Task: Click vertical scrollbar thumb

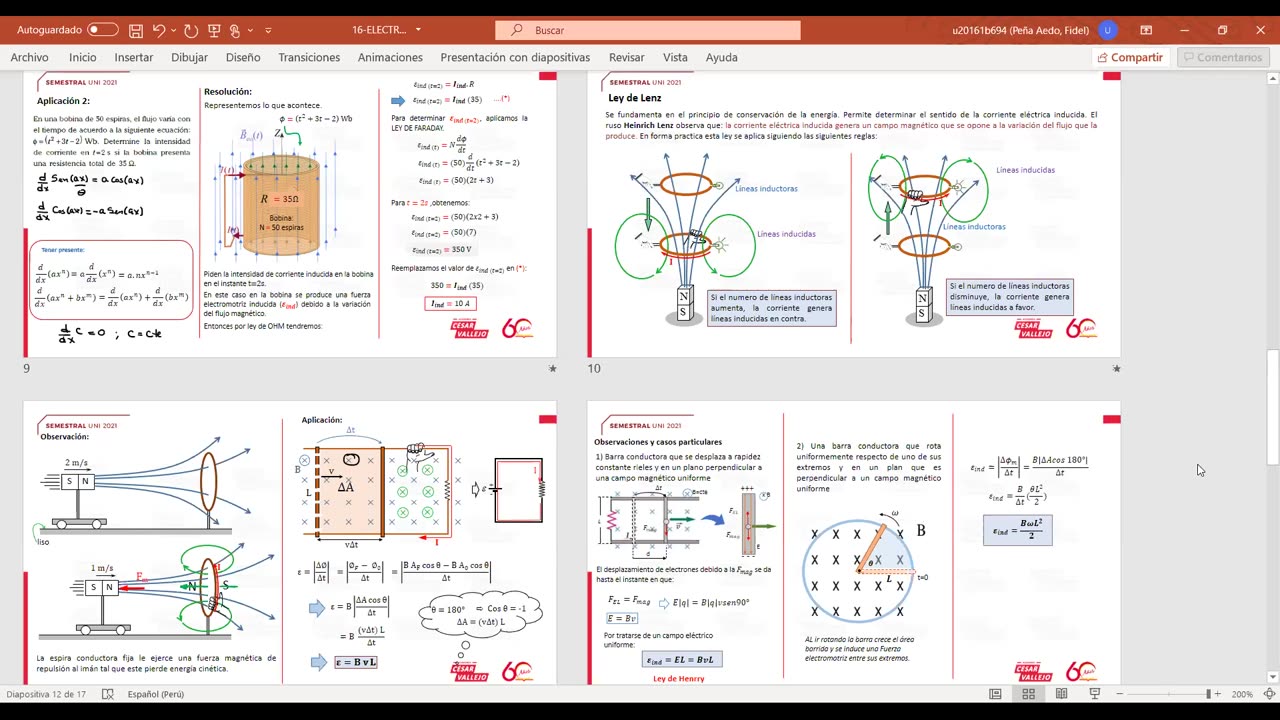Action: coord(1272,407)
